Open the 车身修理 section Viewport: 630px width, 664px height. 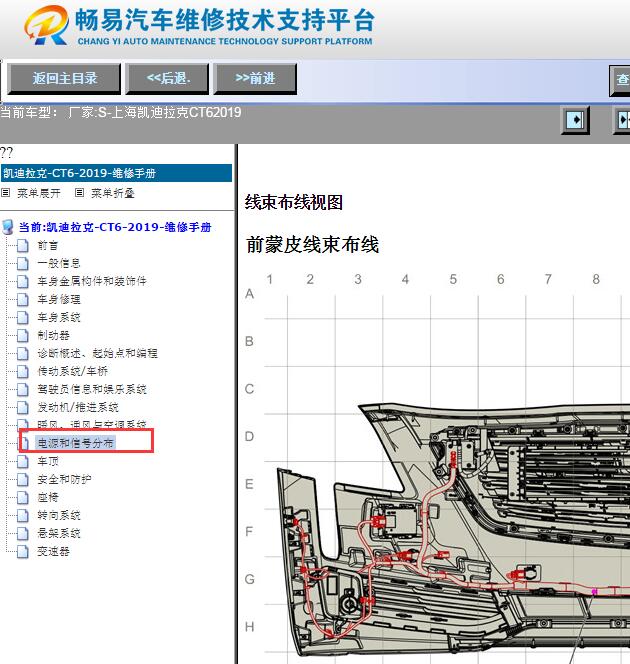tap(58, 299)
